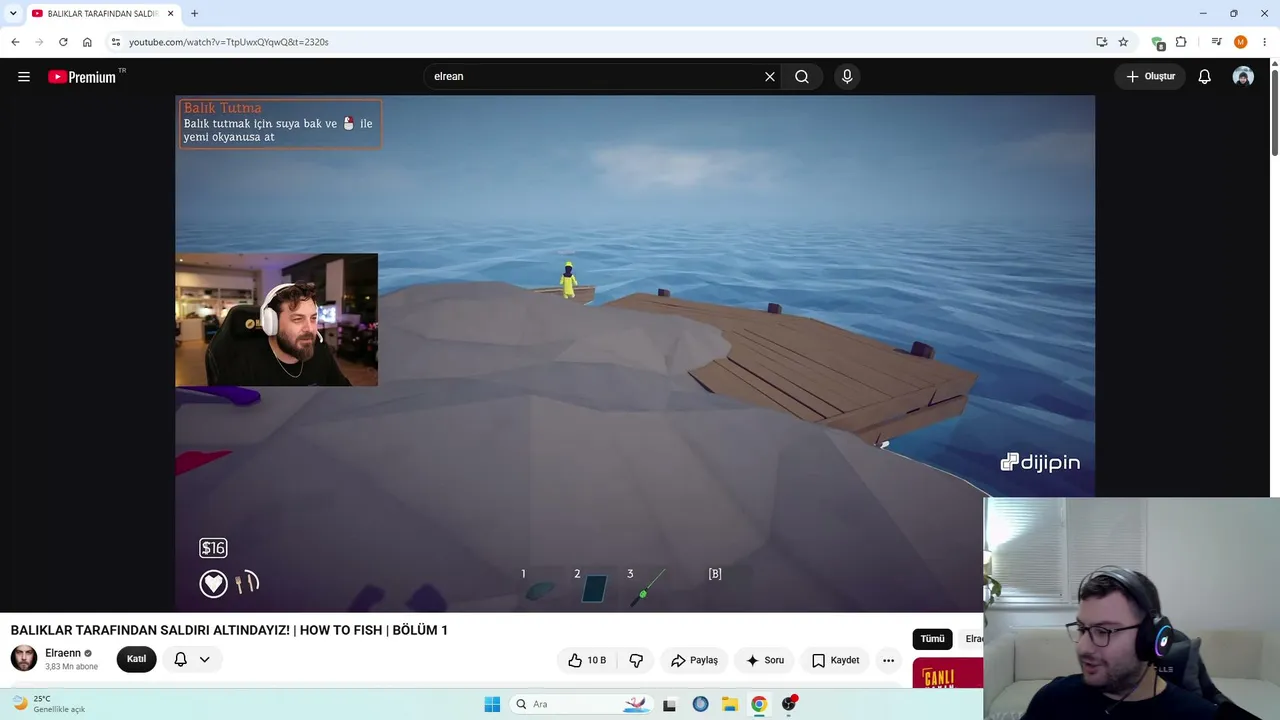Clear the search text with the X

(x=770, y=76)
